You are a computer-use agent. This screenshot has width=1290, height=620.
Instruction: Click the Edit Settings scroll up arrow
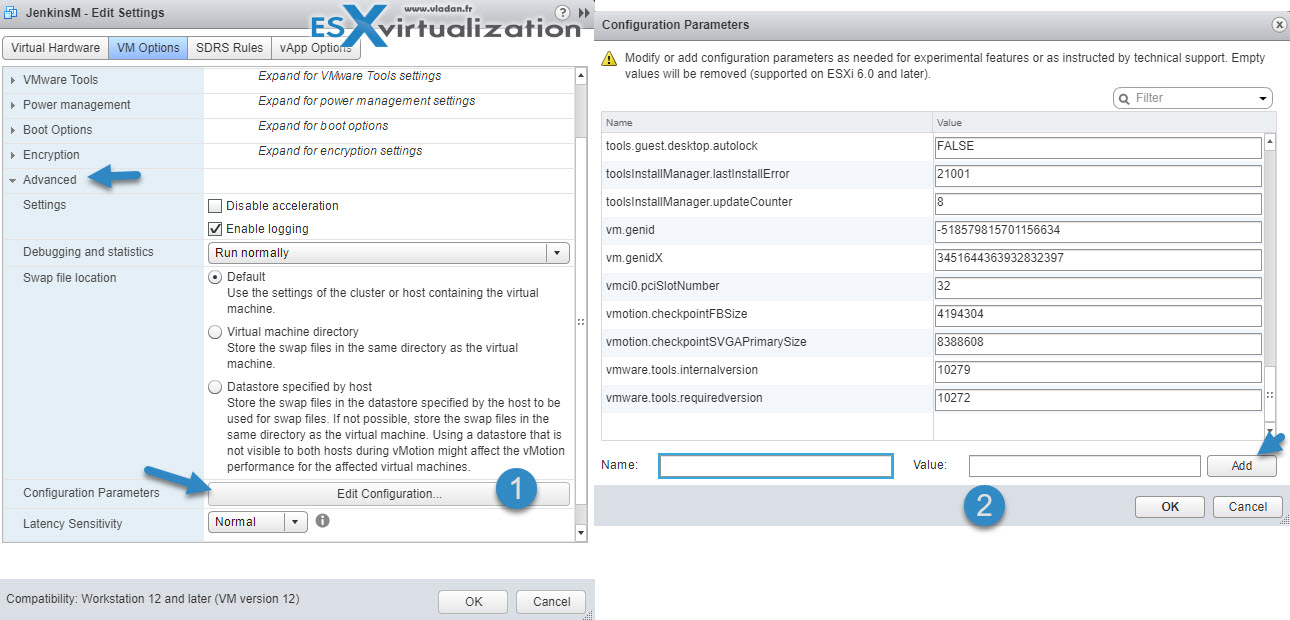pos(582,74)
